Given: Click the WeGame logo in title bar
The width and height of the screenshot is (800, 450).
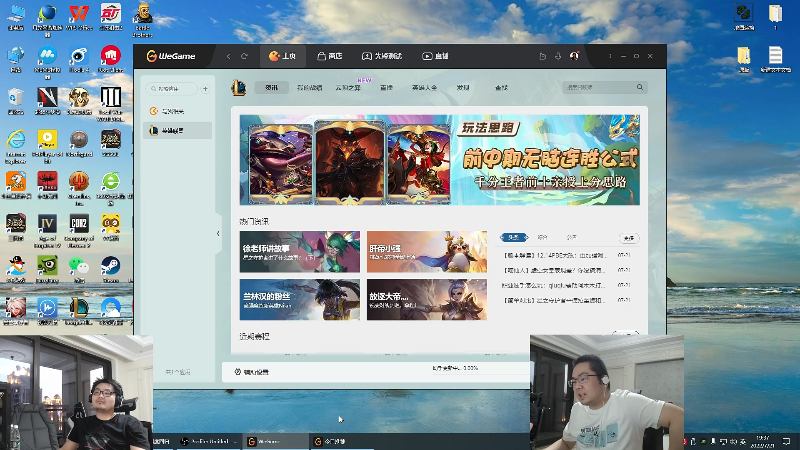Looking at the screenshot, I should [x=171, y=56].
